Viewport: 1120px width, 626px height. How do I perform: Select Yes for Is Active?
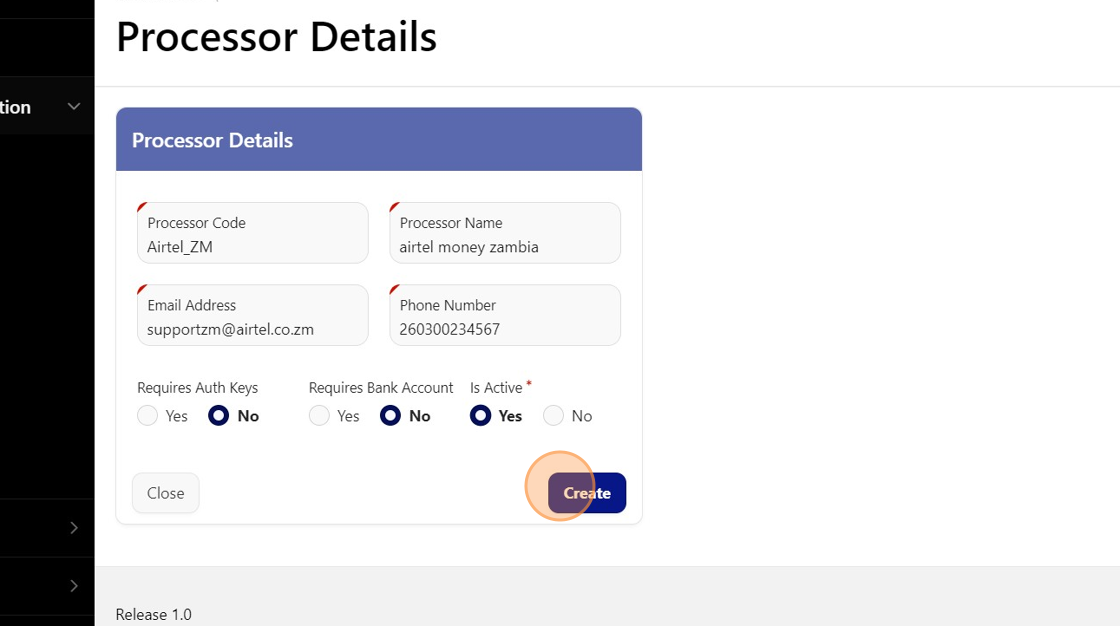pos(481,416)
